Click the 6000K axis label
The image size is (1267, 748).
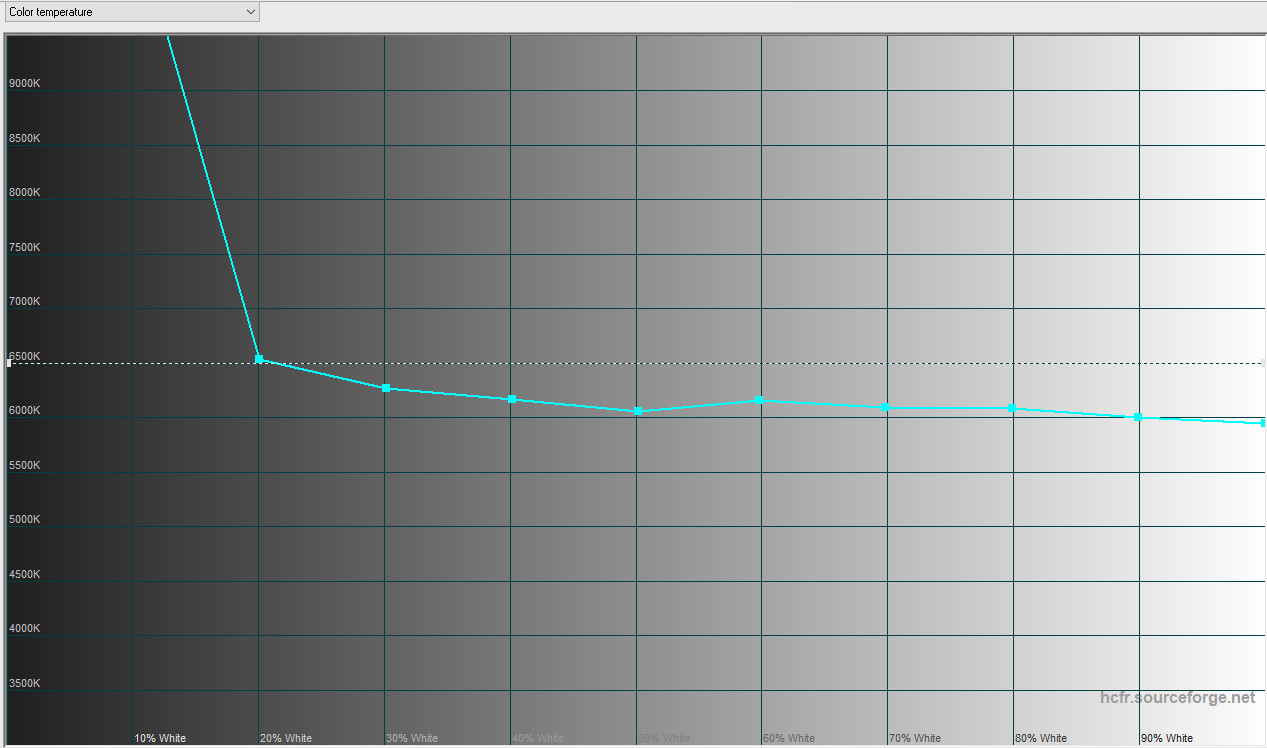[x=24, y=411]
